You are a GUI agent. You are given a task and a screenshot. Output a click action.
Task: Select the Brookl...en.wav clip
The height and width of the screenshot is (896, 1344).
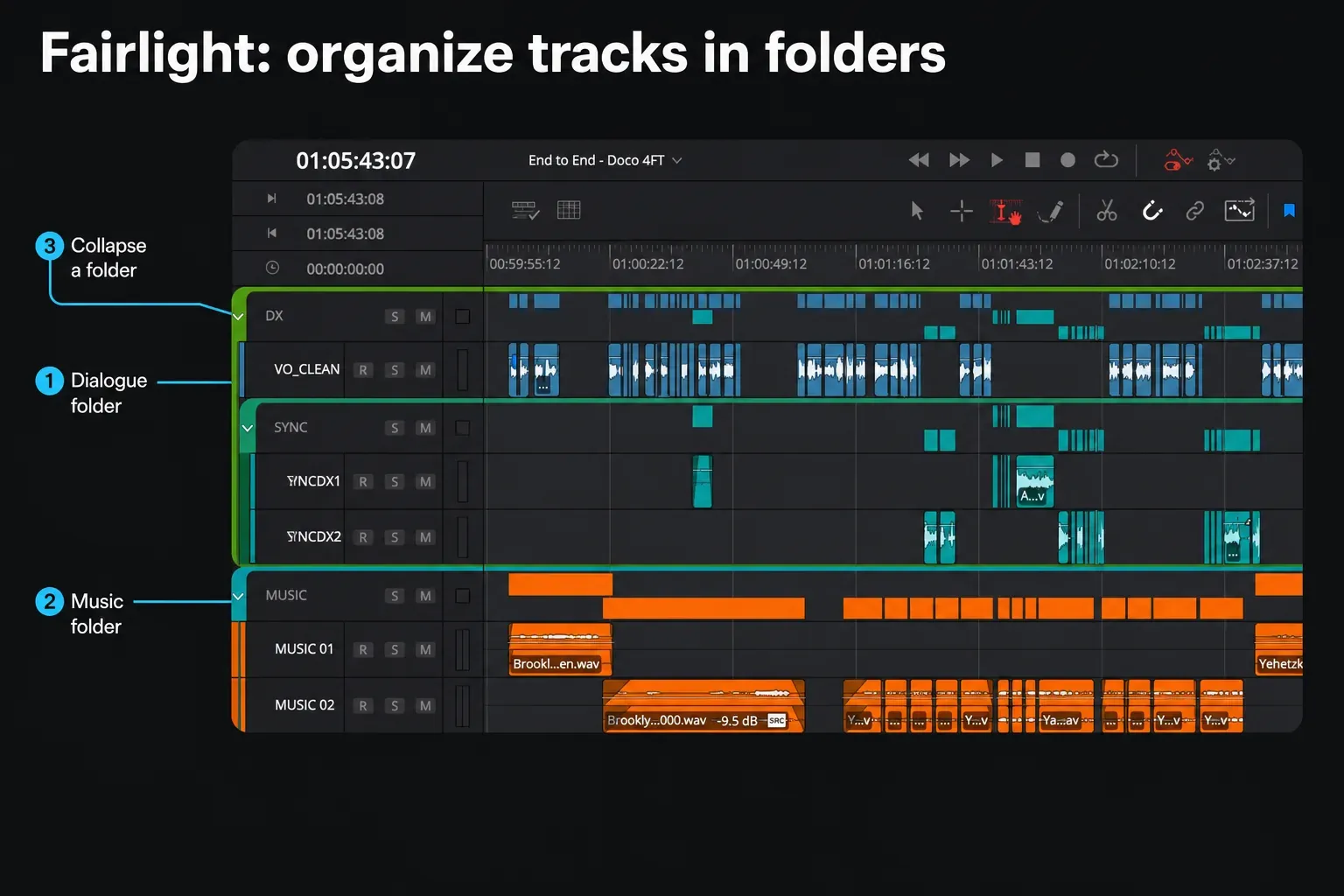(560, 649)
